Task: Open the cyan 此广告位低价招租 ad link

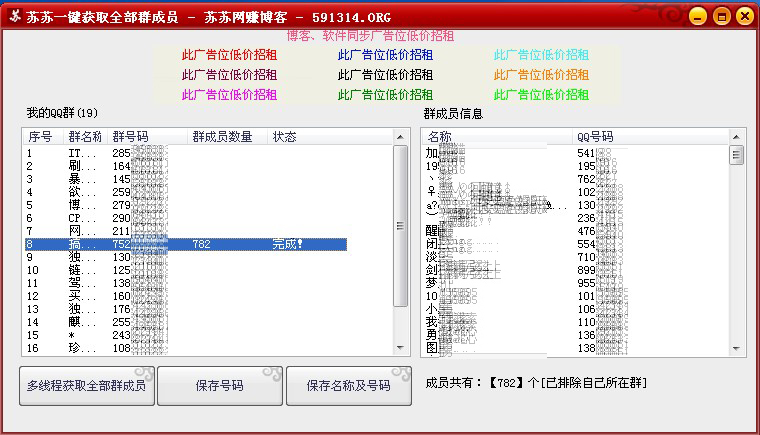Action: [541, 55]
